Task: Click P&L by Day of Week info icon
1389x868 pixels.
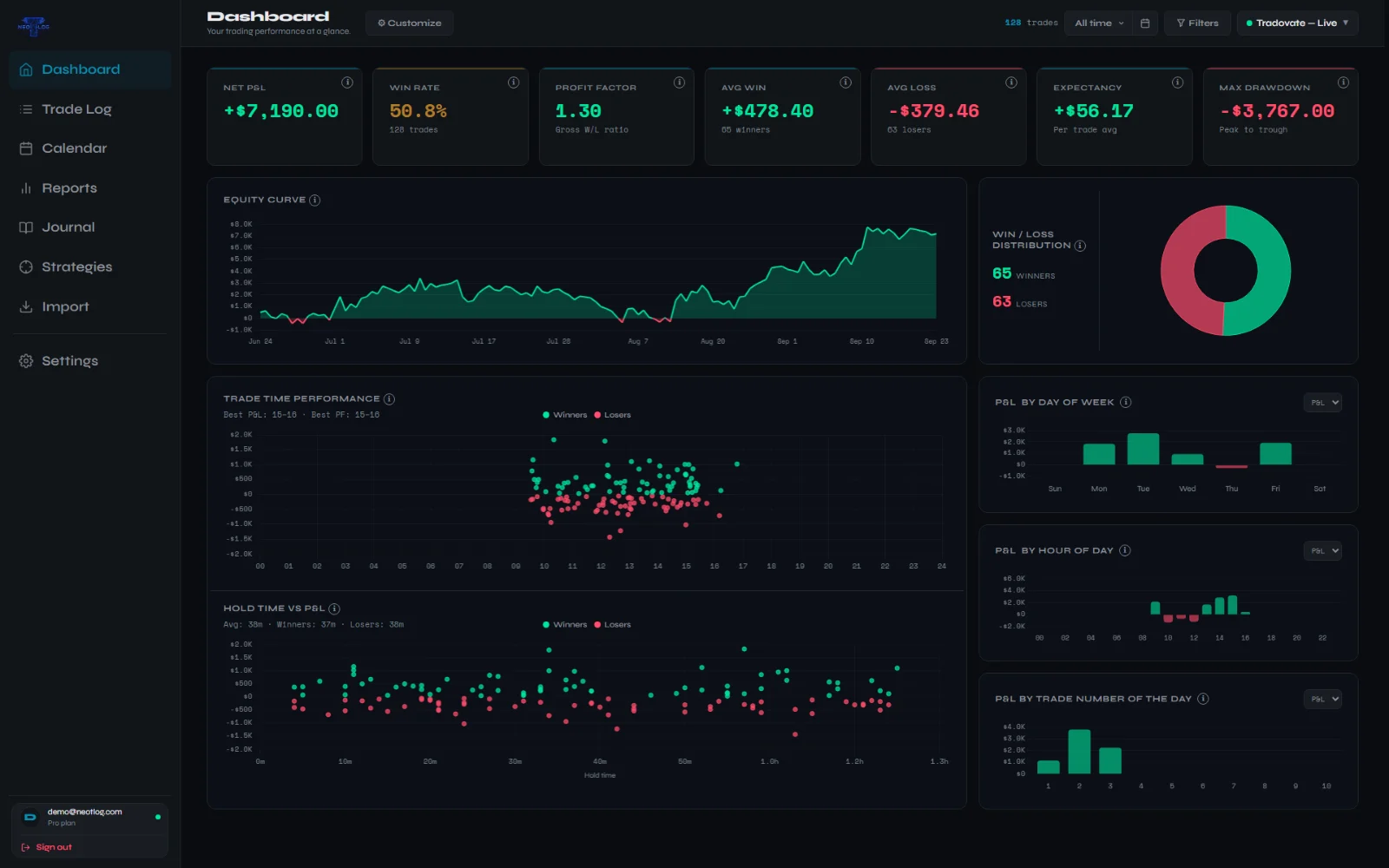Action: tap(1125, 402)
